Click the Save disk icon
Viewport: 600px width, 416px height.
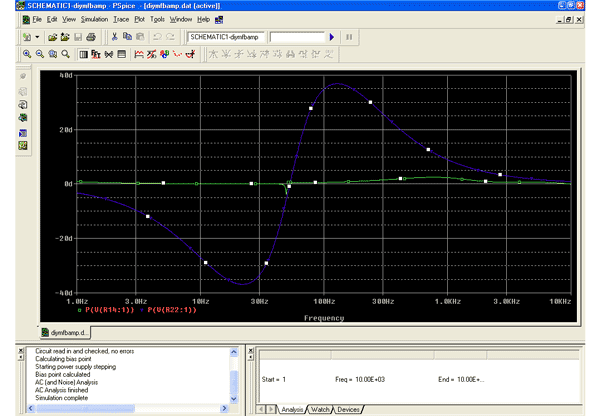pyautogui.click(x=78, y=37)
